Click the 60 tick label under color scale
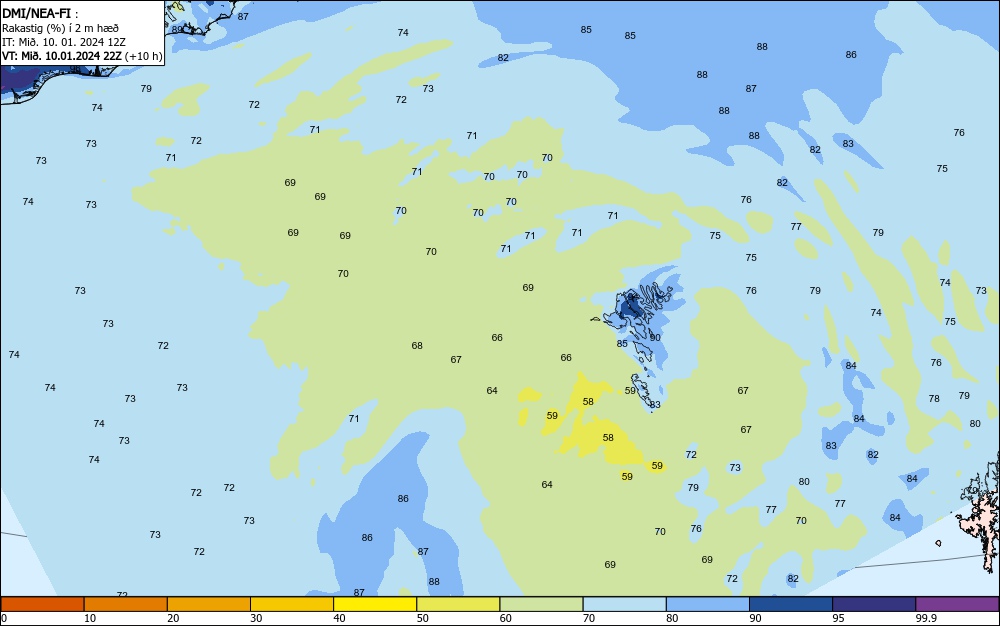This screenshot has height=626, width=1000. click(506, 618)
